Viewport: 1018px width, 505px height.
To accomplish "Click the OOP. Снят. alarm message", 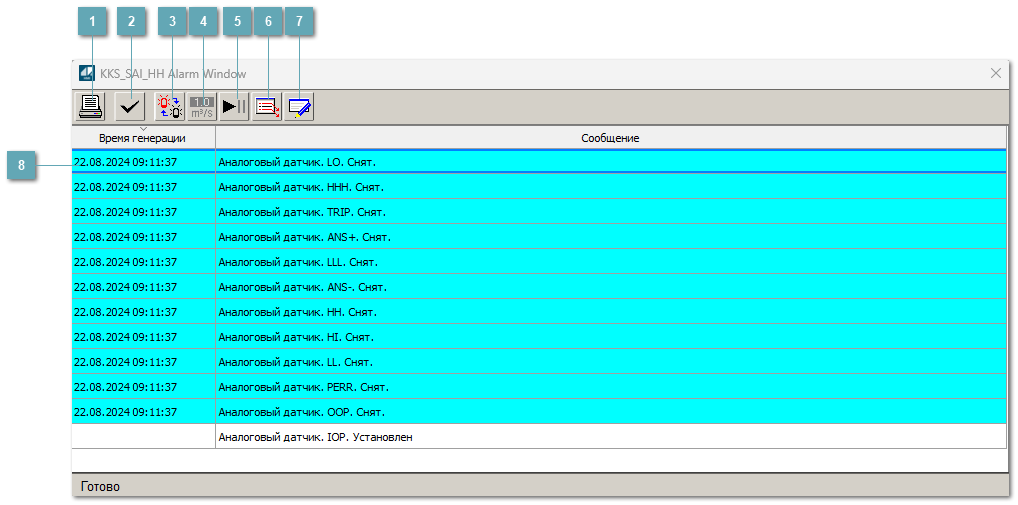I will [301, 412].
